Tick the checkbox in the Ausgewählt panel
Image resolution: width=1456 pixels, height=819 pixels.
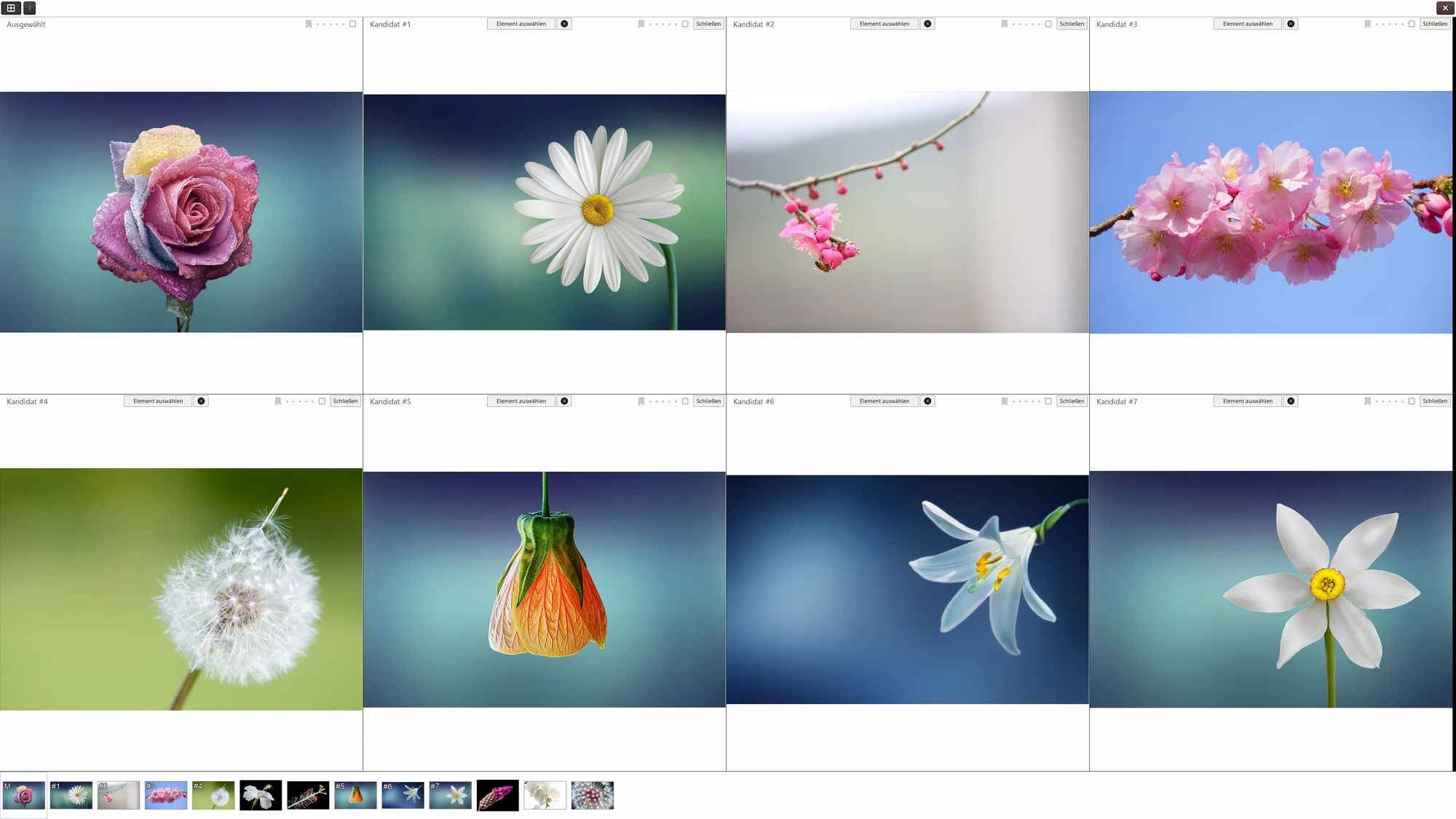tap(353, 24)
